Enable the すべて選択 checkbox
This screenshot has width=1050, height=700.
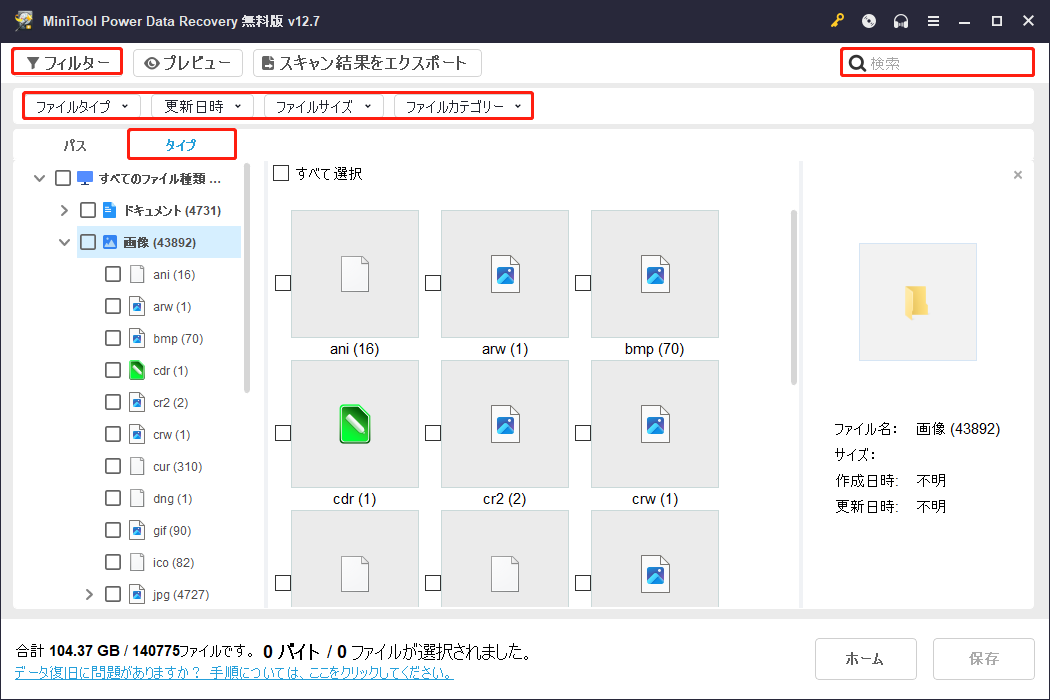281,173
